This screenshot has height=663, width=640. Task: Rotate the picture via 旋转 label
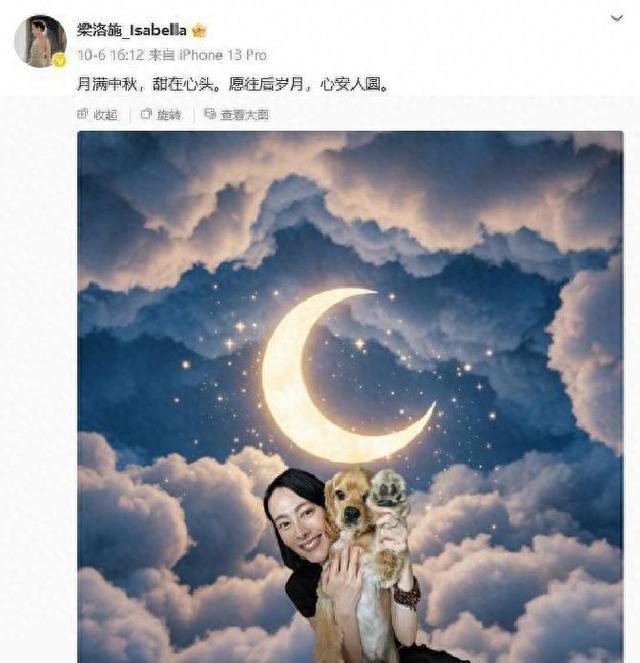(169, 115)
